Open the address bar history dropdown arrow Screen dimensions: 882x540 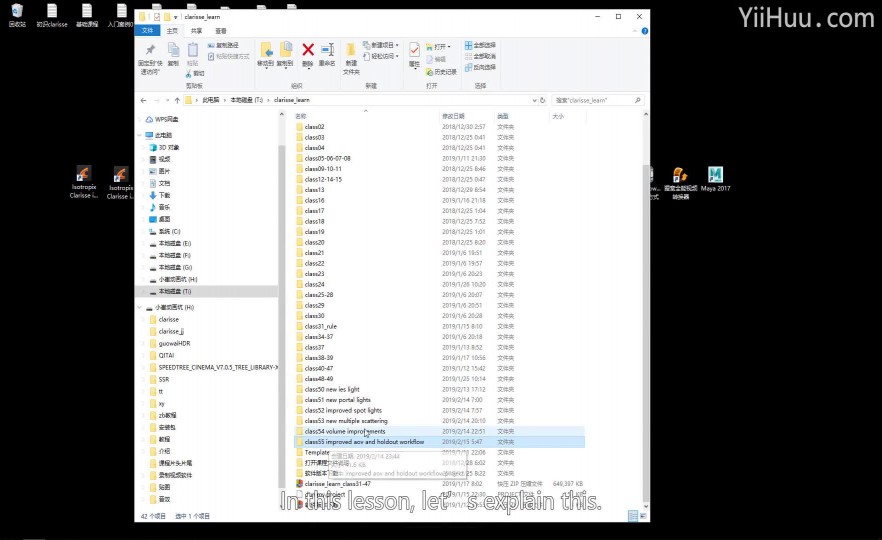pos(534,100)
